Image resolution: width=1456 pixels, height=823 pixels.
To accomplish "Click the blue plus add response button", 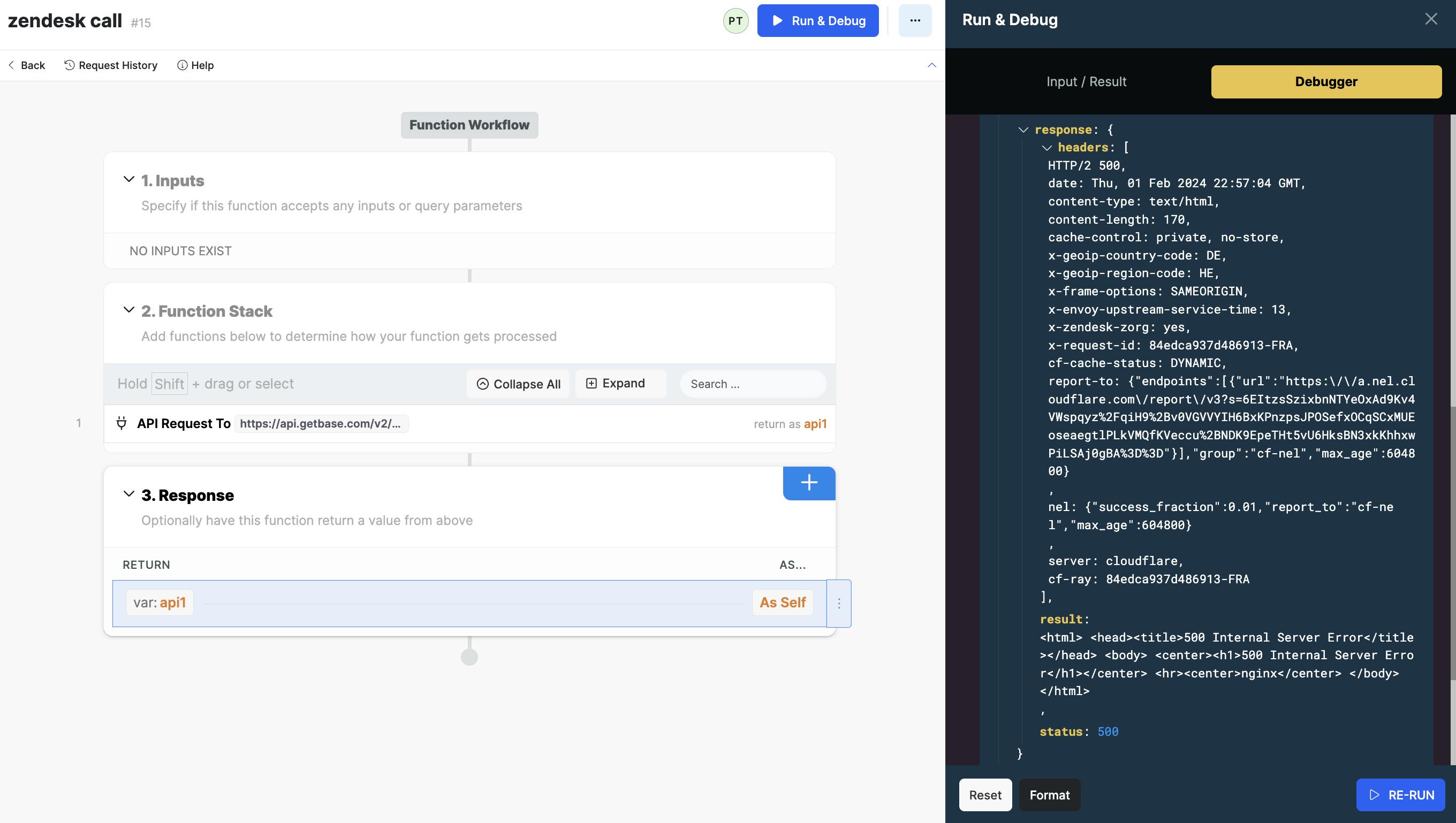I will point(809,483).
